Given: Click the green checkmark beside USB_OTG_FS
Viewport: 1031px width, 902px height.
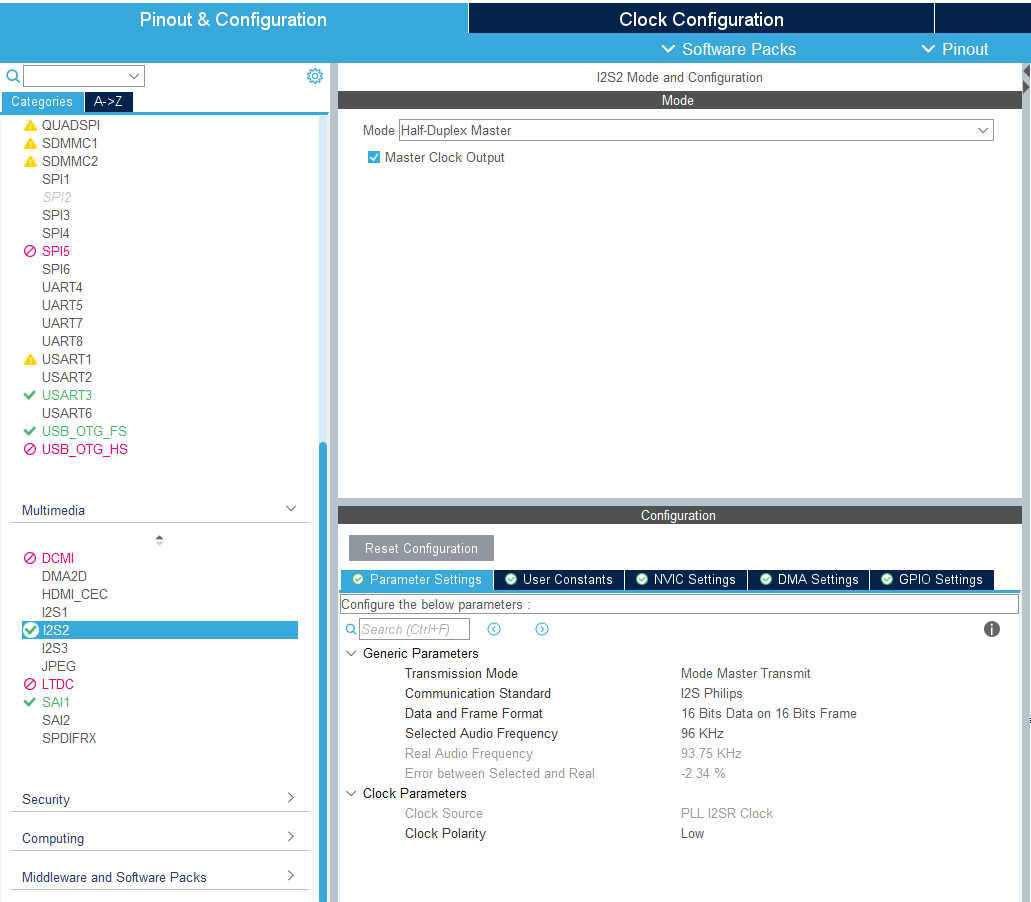Looking at the screenshot, I should click(x=30, y=431).
